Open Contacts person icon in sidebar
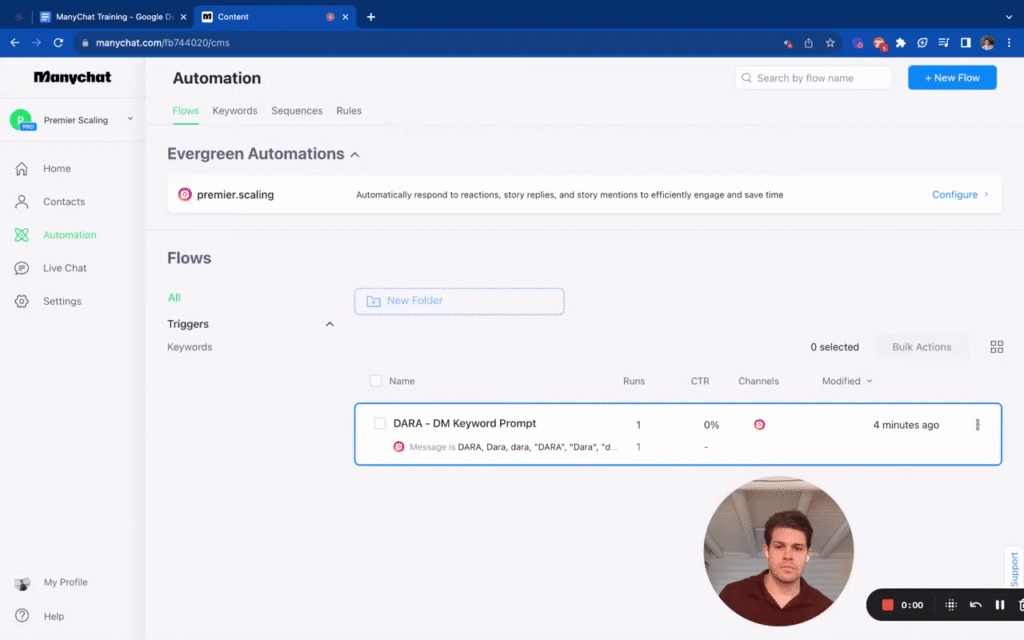 click(x=22, y=202)
